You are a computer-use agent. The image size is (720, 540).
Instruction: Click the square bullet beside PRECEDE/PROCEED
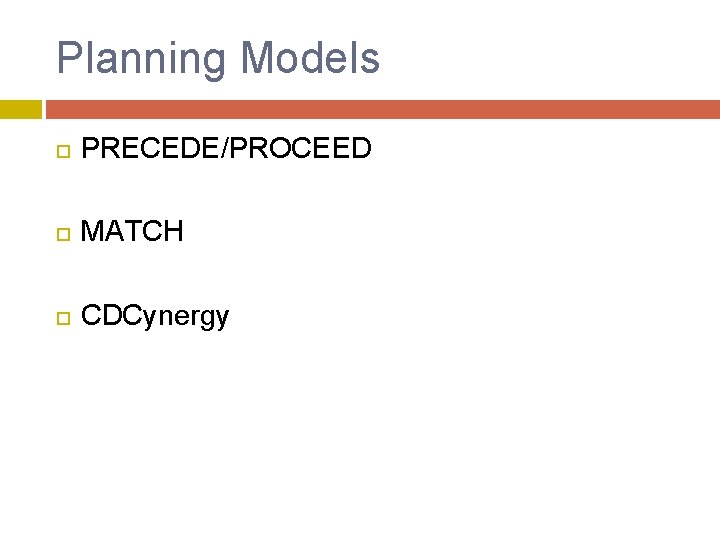[62, 151]
